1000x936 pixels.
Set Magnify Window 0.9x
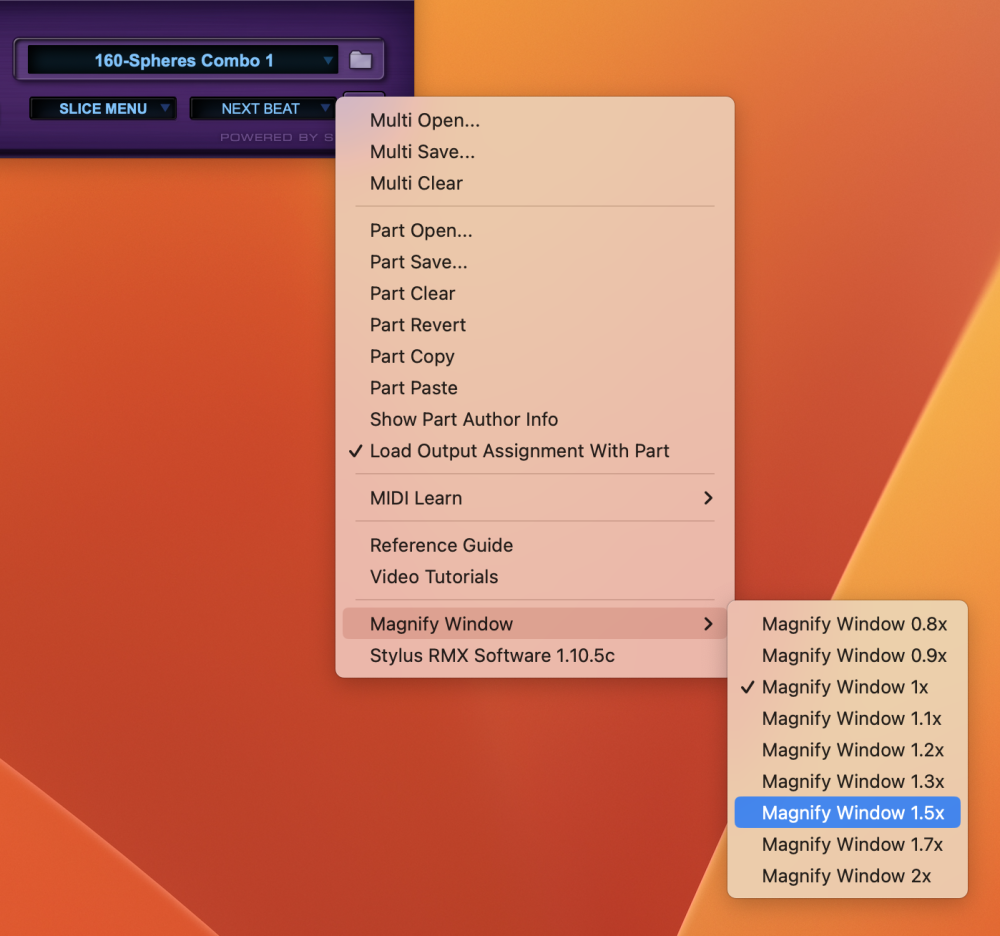(847, 655)
